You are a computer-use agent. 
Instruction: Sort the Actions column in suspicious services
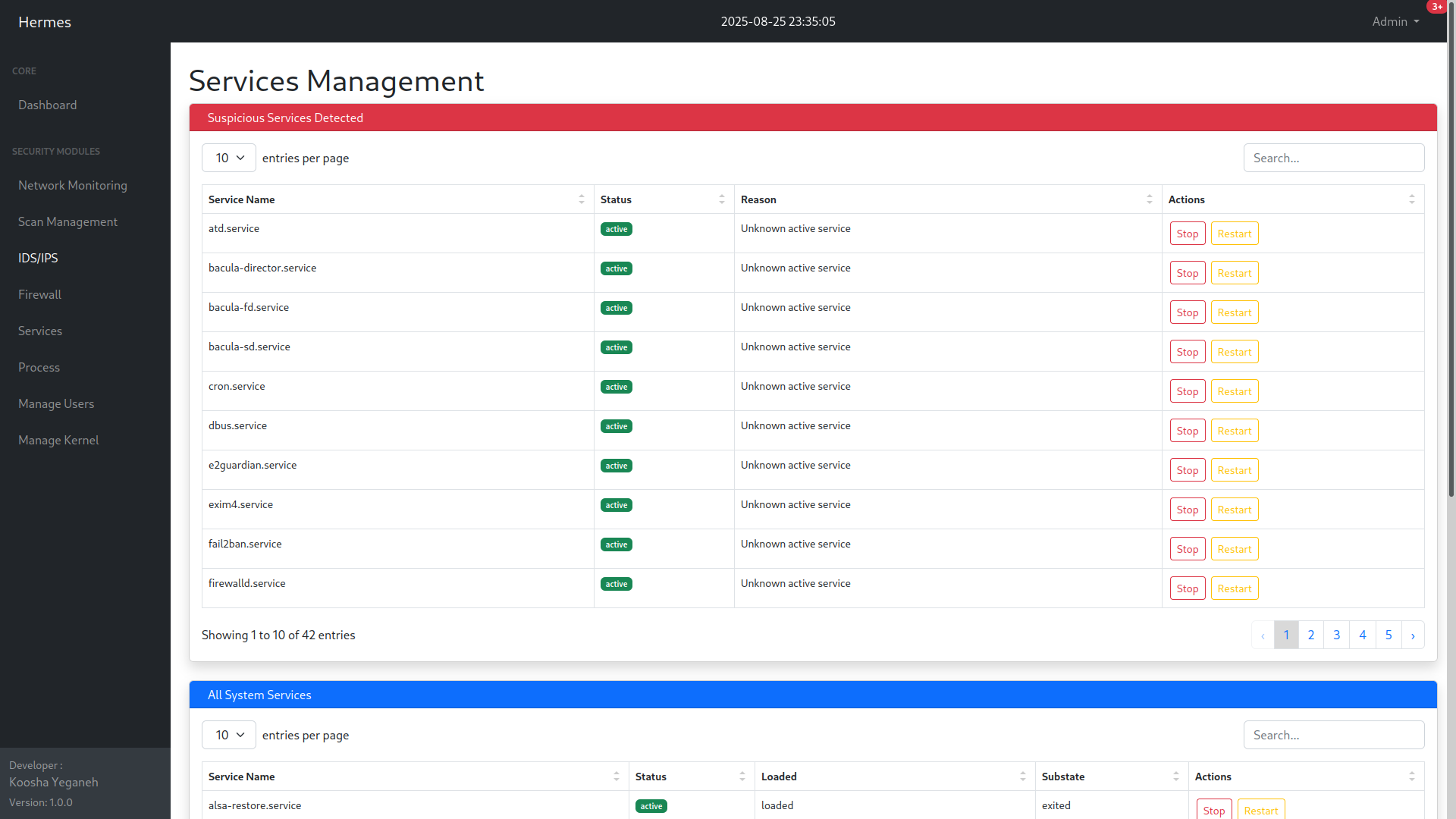pyautogui.click(x=1411, y=199)
